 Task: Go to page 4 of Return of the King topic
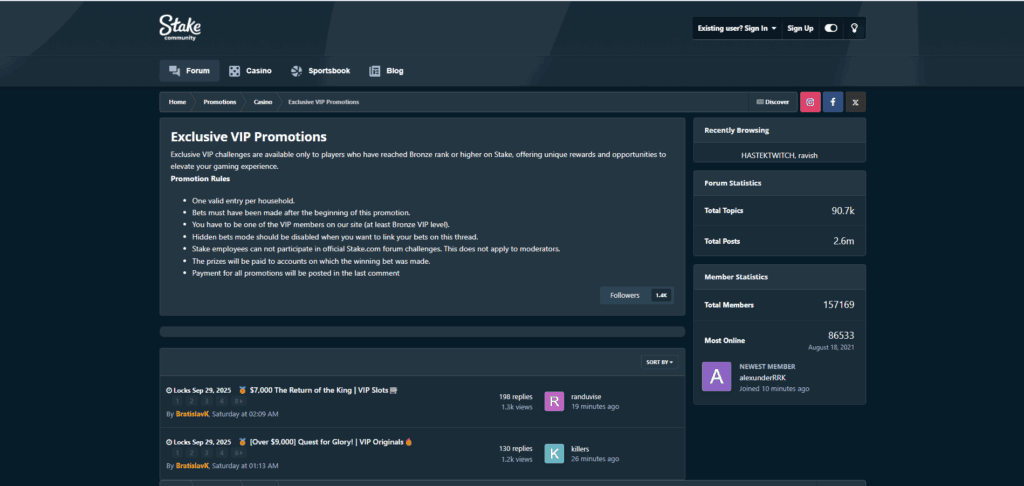click(x=222, y=401)
